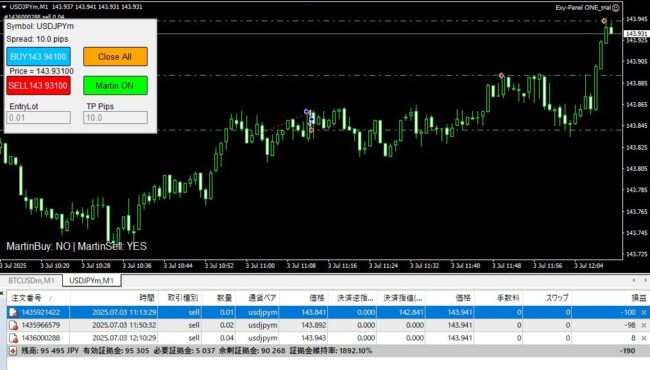Viewport: 650px width, 370px height.
Task: Click the order icon for ticket 1436000288
Action: click(13, 338)
